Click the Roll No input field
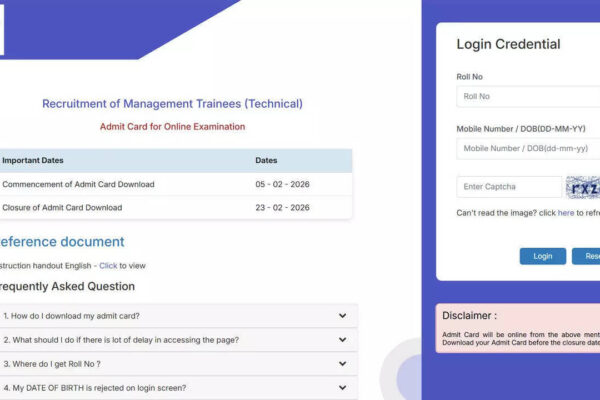600x400 pixels. (x=528, y=96)
